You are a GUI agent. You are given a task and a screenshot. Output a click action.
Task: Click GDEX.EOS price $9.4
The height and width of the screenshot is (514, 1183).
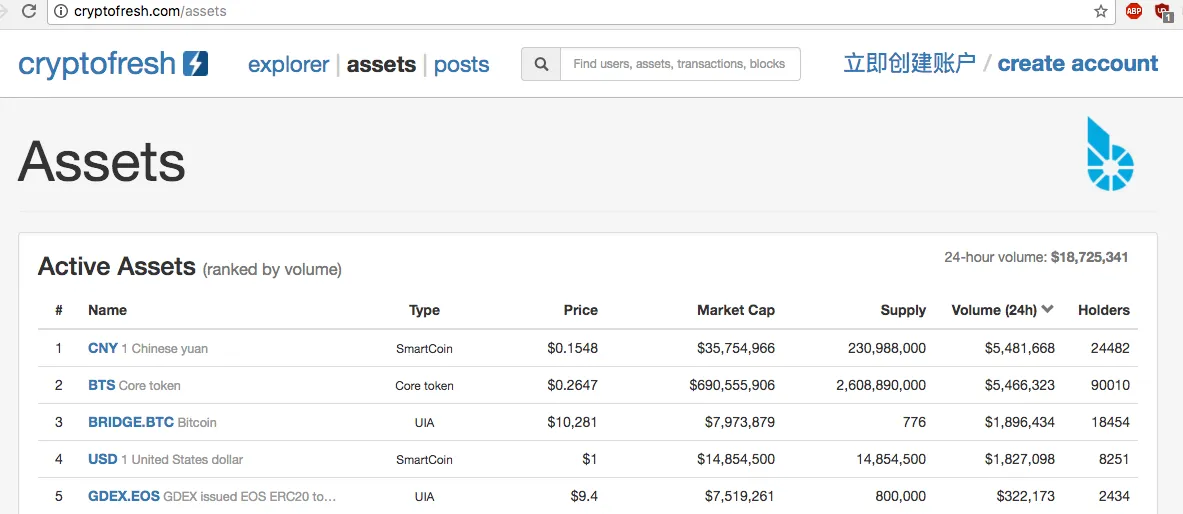584,497
